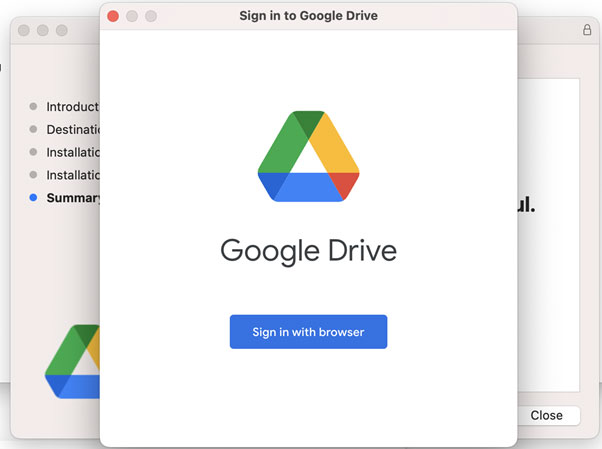Select the Installation step directly above Summary
This screenshot has width=602, height=449.
(x=72, y=176)
